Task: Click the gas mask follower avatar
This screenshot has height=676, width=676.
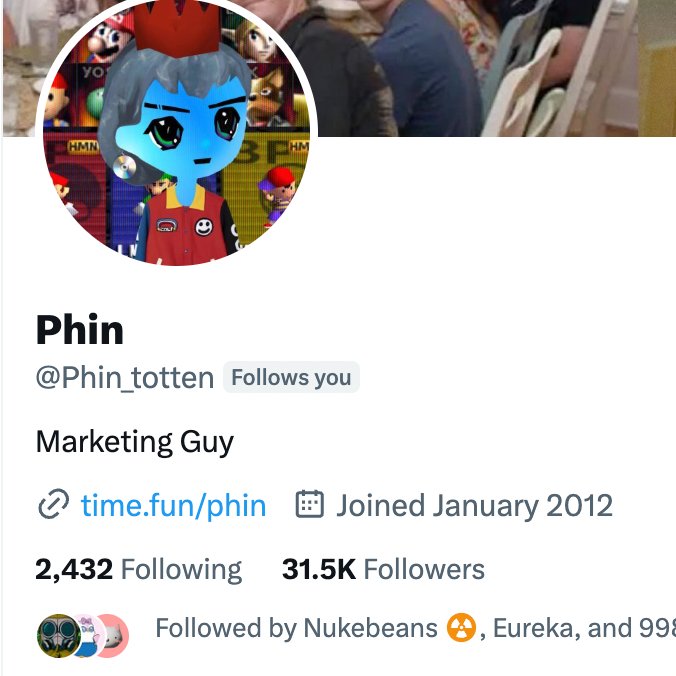Action: [x=59, y=636]
